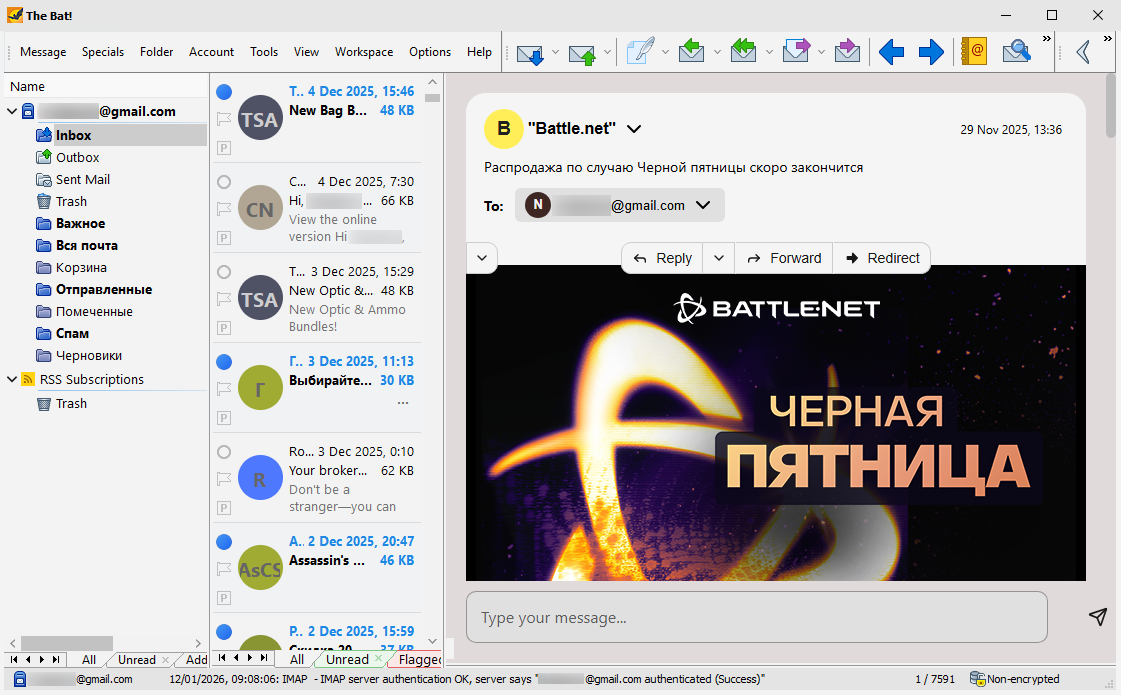Open the Send Queued Mail dropdown arrow
The width and height of the screenshot is (1121, 695).
(x=607, y=52)
